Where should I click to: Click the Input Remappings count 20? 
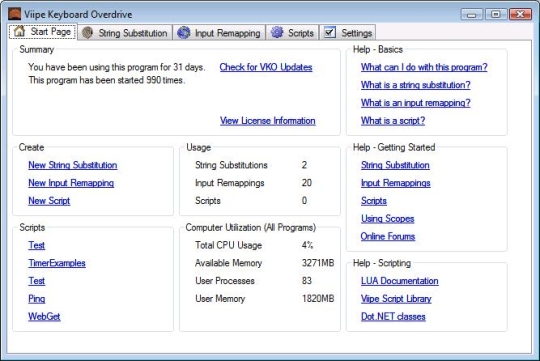307,183
